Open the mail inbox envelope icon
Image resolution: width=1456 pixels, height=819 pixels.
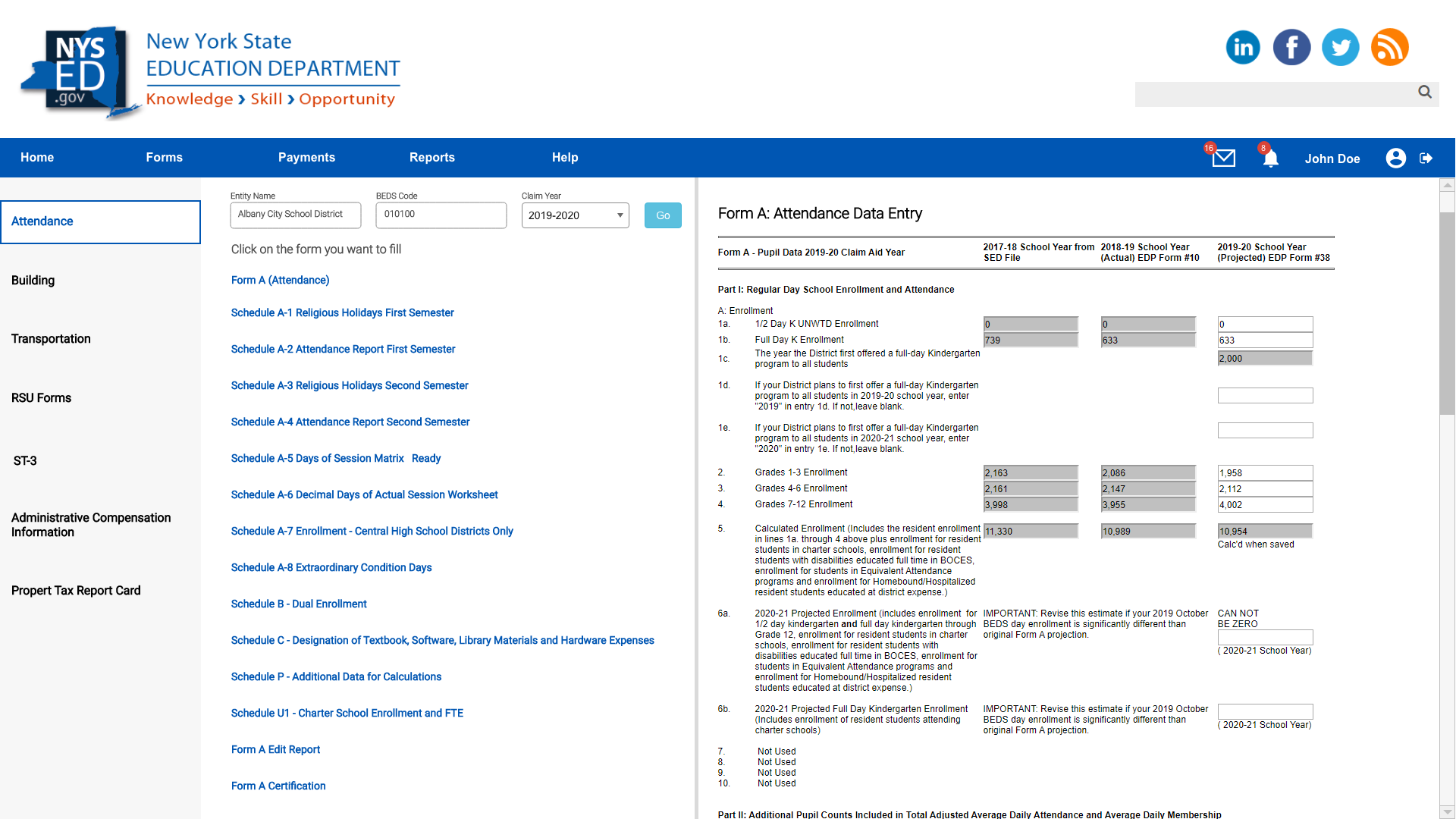tap(1223, 158)
